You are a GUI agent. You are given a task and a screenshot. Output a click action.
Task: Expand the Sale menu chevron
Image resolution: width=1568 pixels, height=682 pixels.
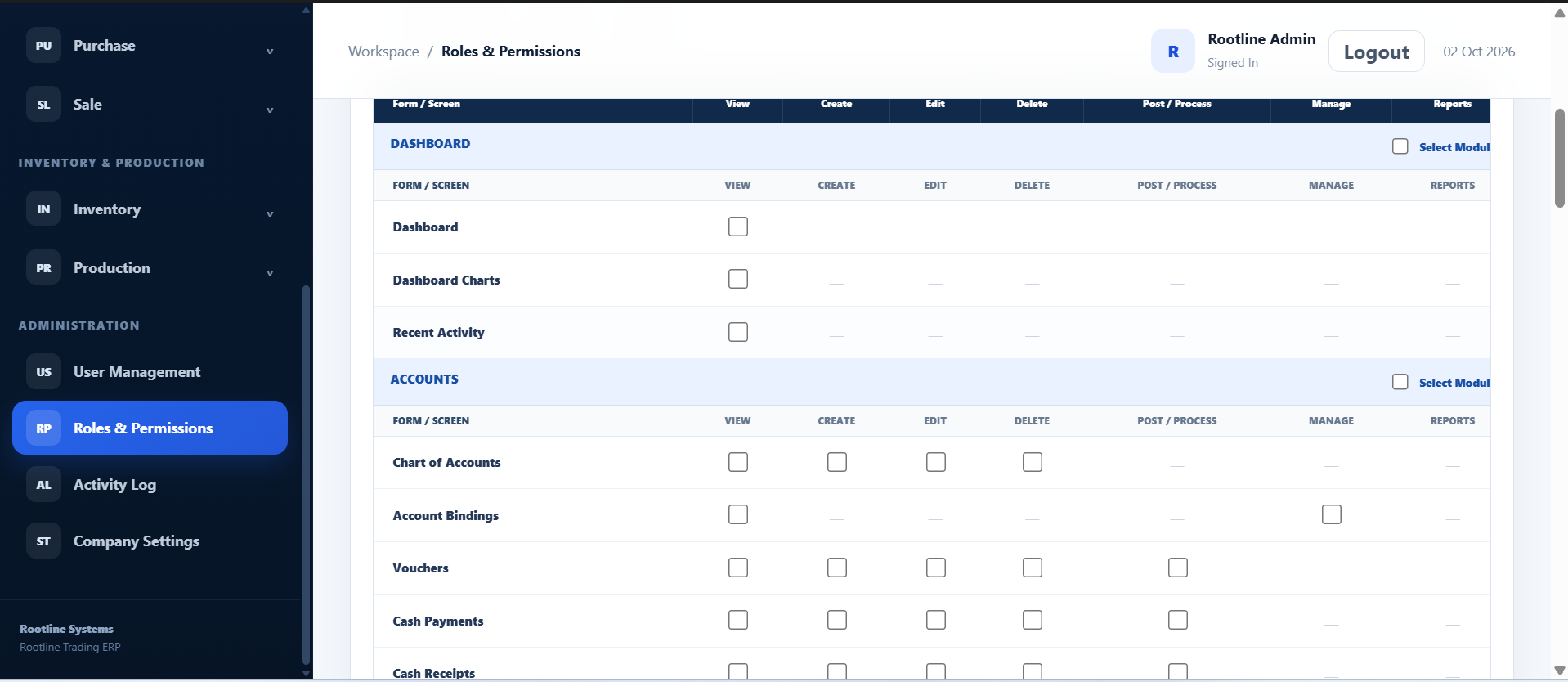(x=270, y=110)
